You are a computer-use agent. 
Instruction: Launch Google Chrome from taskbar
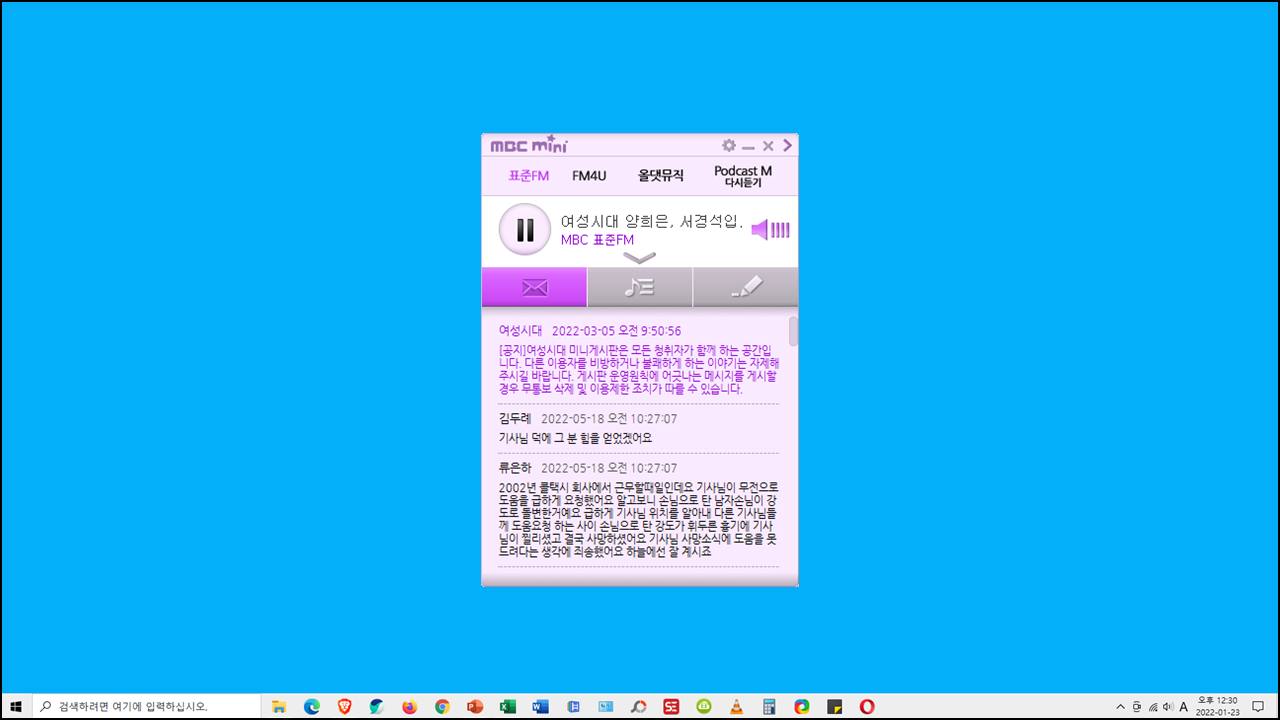(442, 706)
